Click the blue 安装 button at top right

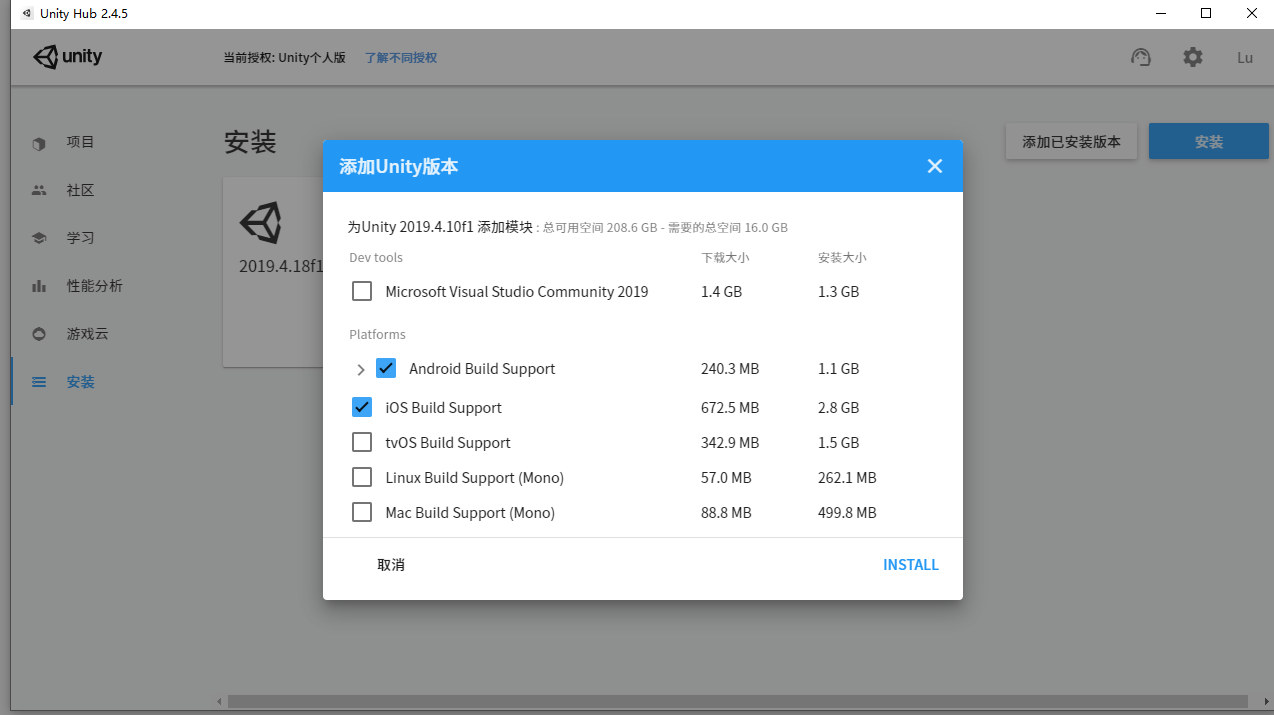tap(1209, 142)
